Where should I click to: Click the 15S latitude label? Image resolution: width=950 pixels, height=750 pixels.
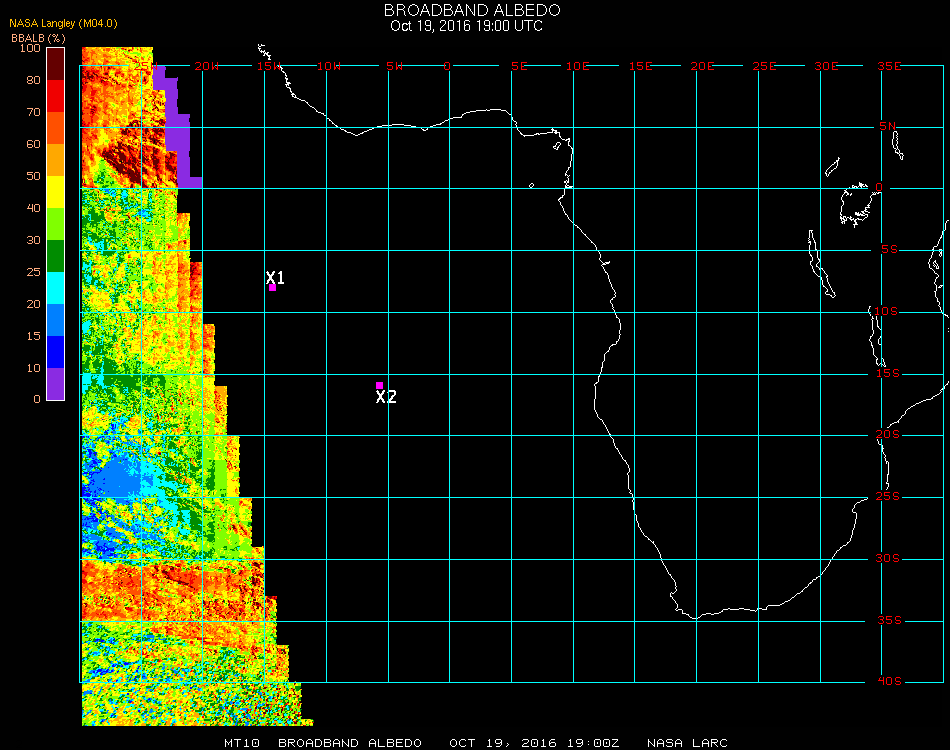click(x=888, y=373)
